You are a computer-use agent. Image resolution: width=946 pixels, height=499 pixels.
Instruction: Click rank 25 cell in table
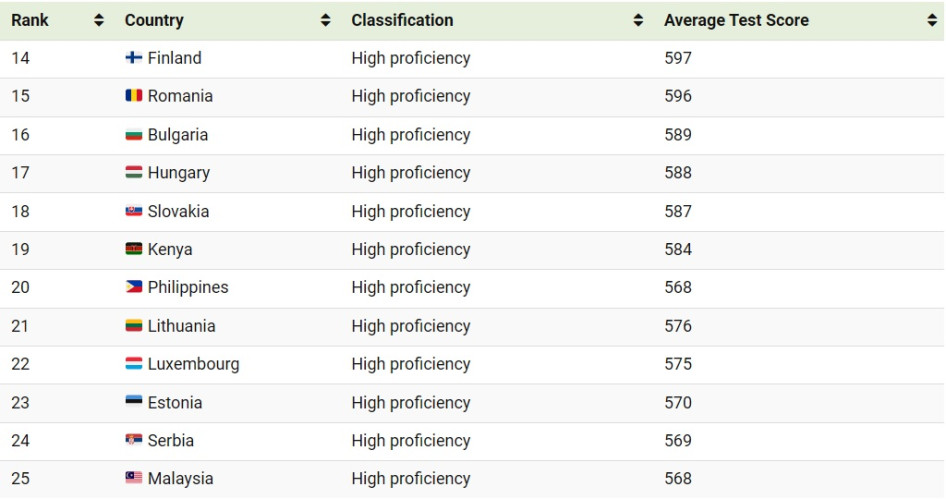(x=21, y=478)
